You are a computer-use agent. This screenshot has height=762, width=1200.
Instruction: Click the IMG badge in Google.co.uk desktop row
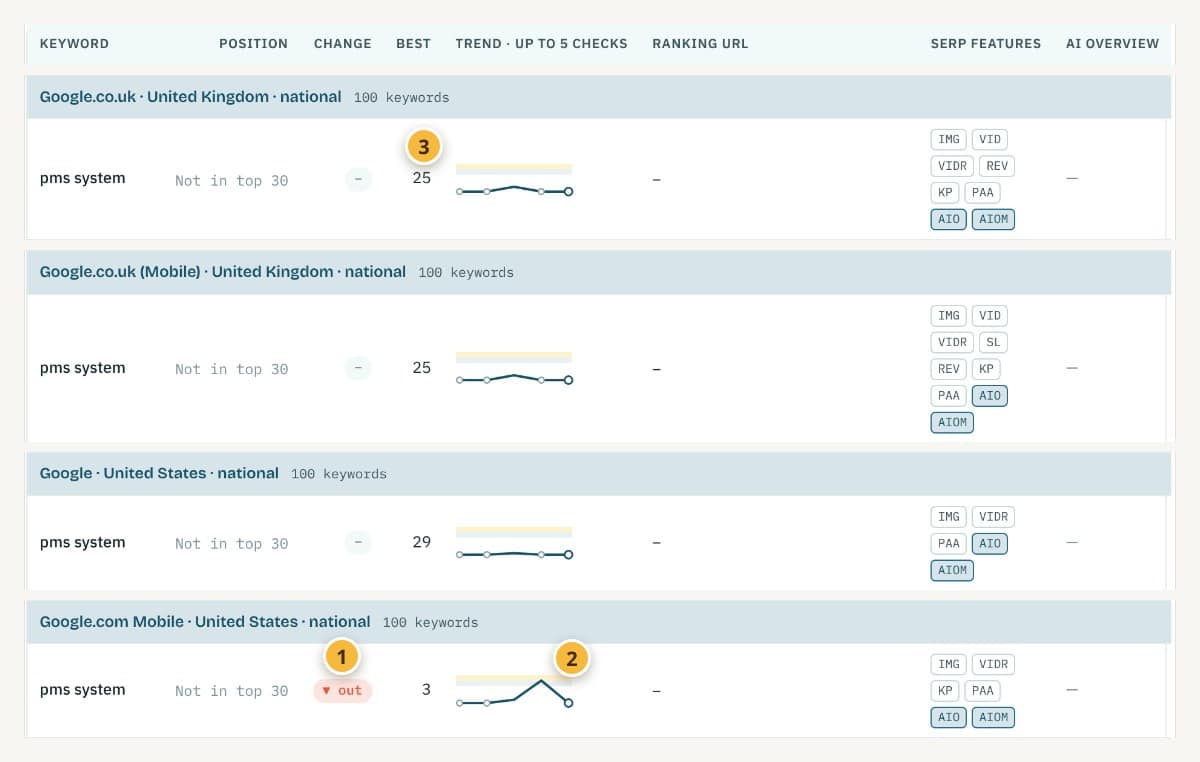click(948, 140)
